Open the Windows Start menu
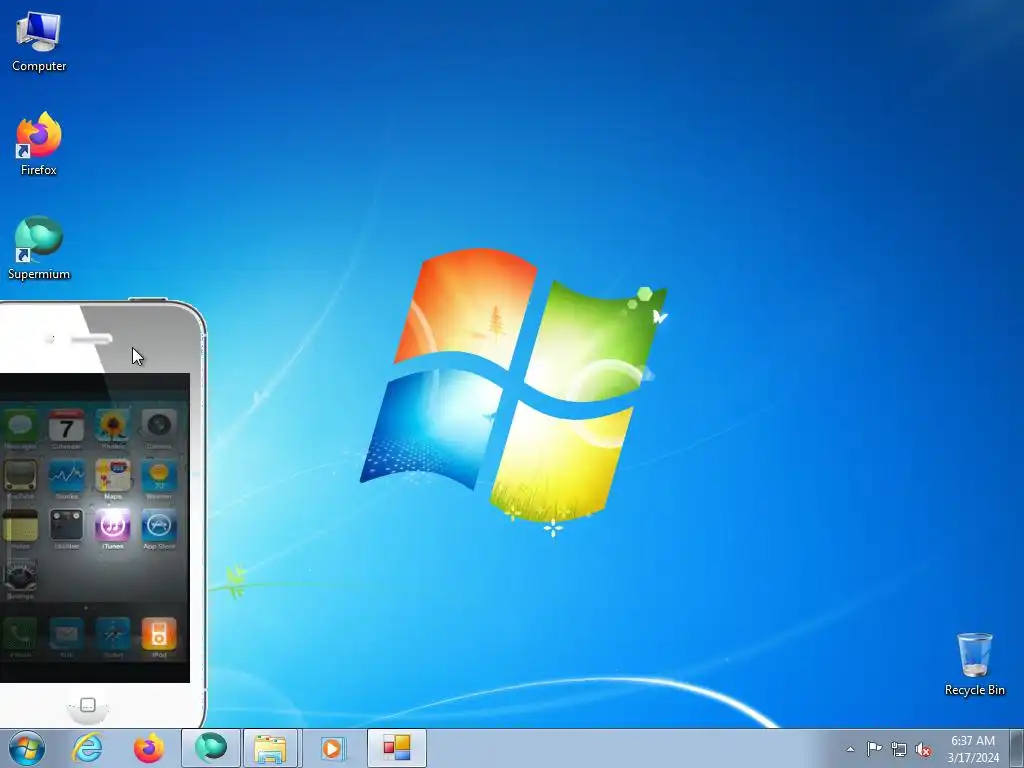This screenshot has width=1024, height=768. [x=27, y=748]
